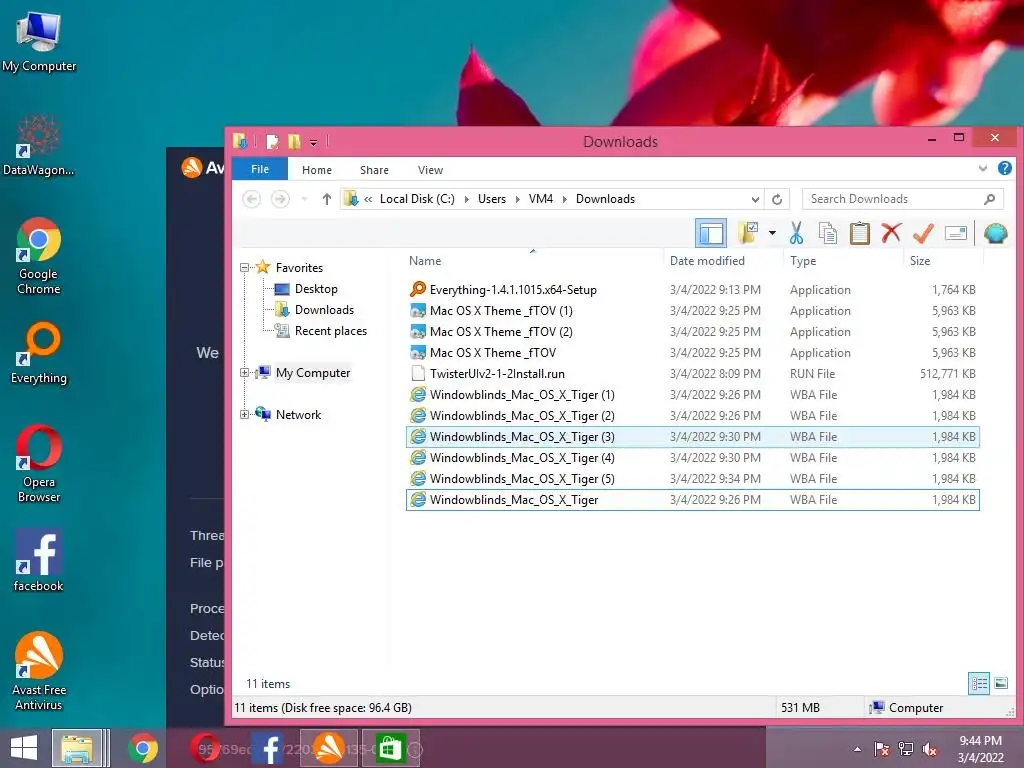1024x768 pixels.
Task: Collapse the Favorites tree node
Action: [244, 268]
